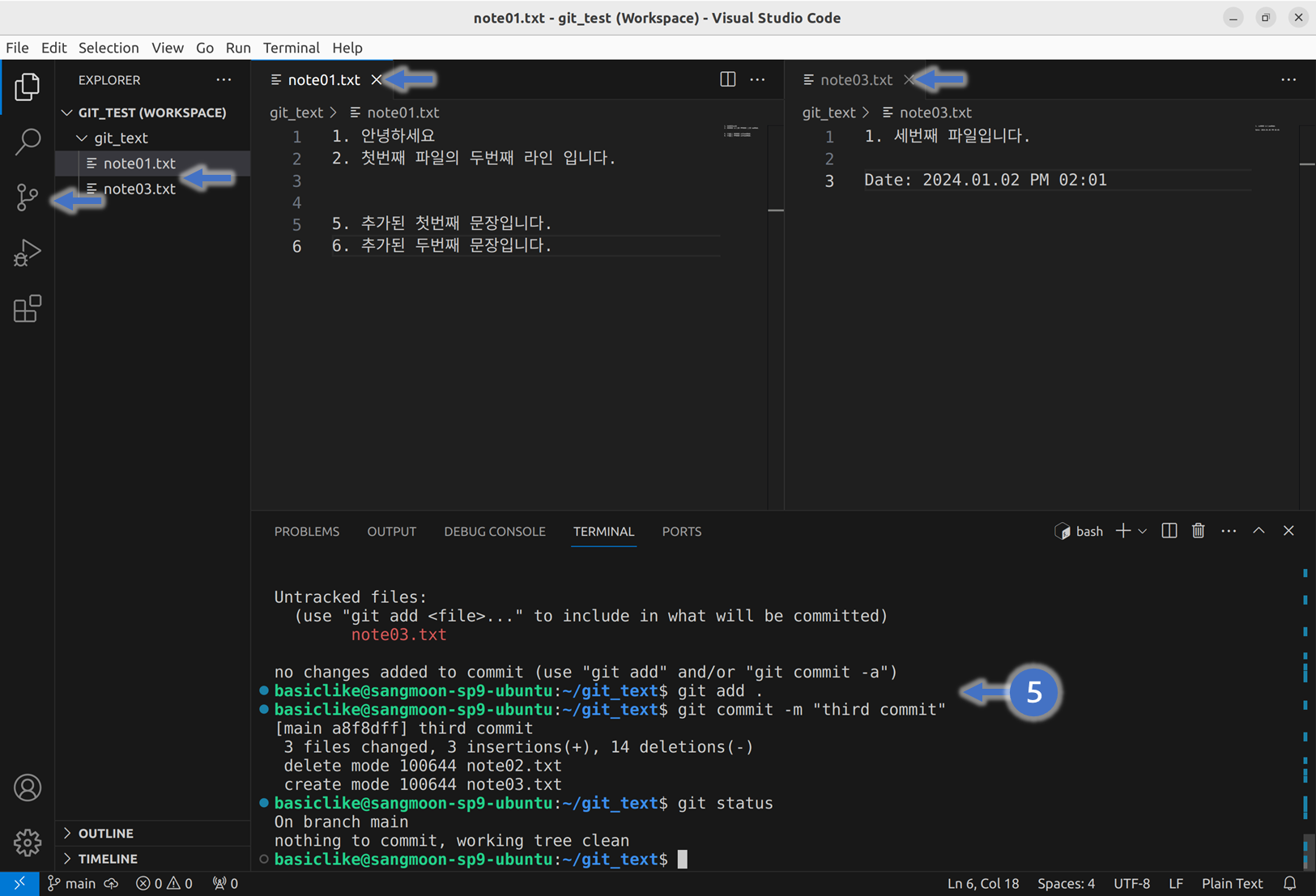Switch to the PROBLEMS panel tab
The image size is (1316, 896).
click(307, 532)
